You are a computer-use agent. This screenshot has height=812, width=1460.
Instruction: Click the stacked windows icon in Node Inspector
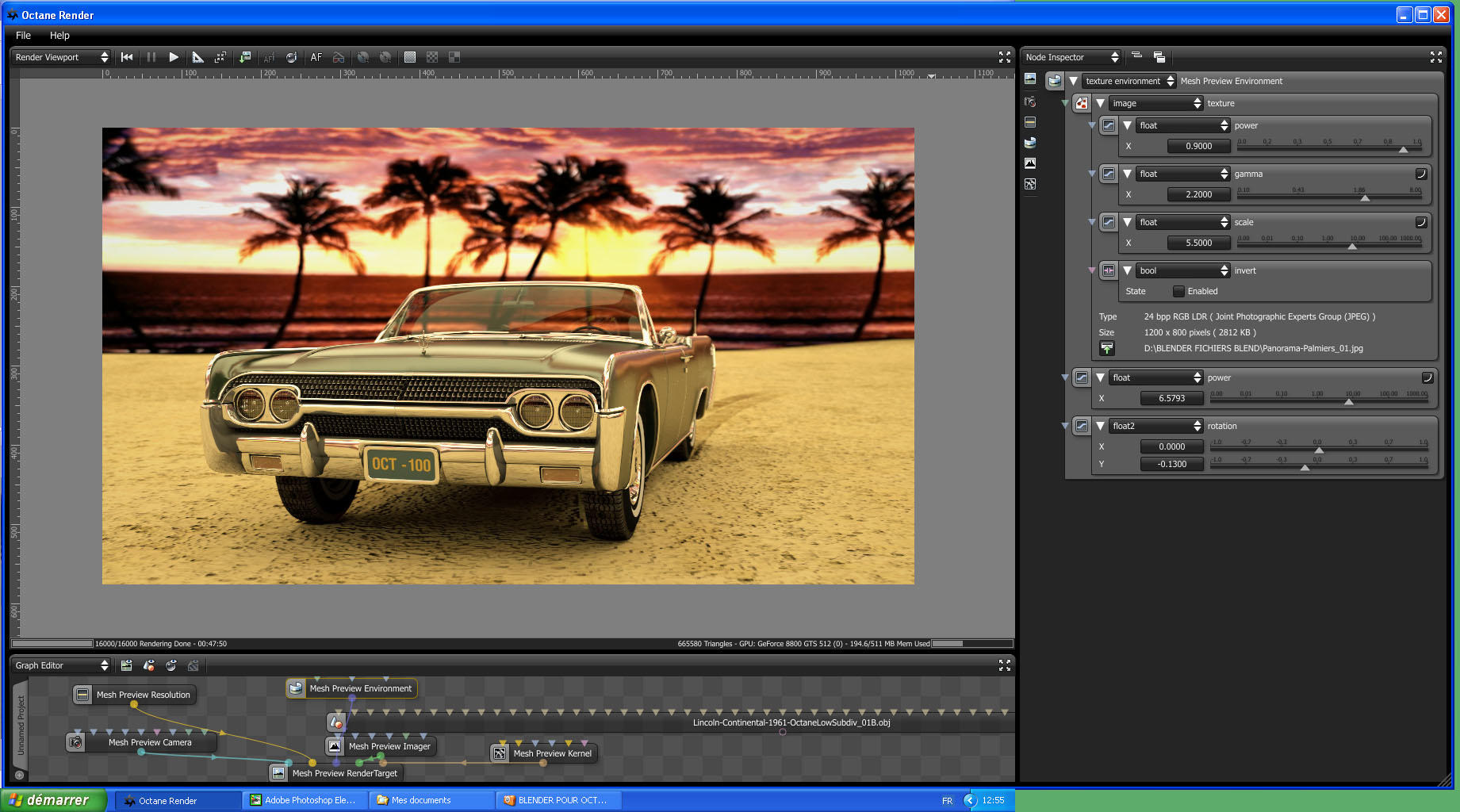point(1159,57)
